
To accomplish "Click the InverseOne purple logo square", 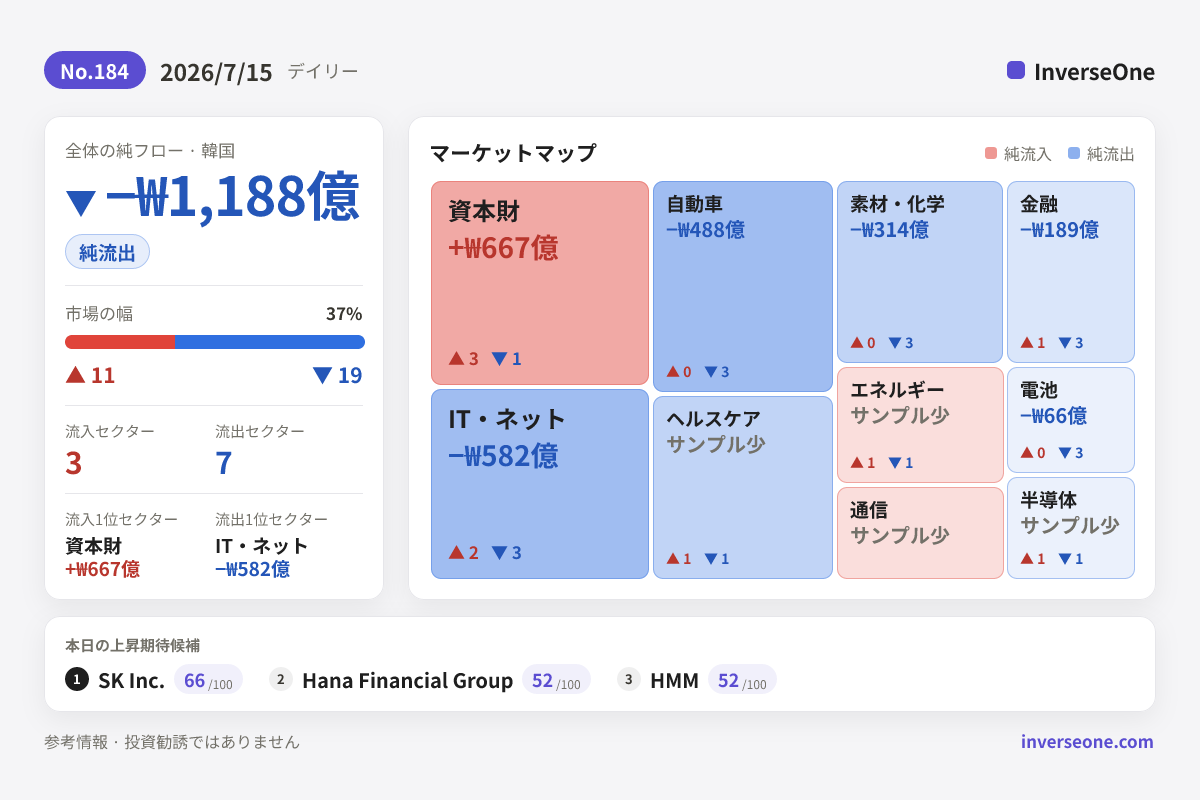I will [1016, 70].
